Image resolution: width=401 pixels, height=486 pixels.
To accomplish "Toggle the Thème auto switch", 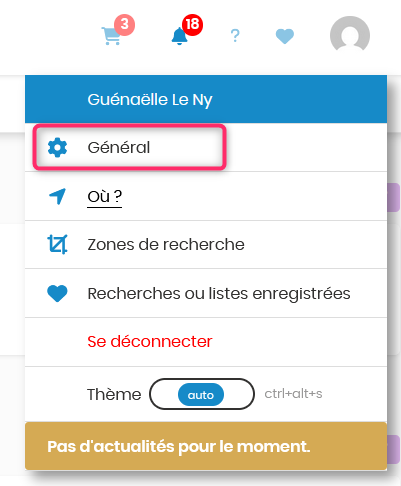I will click(x=202, y=394).
